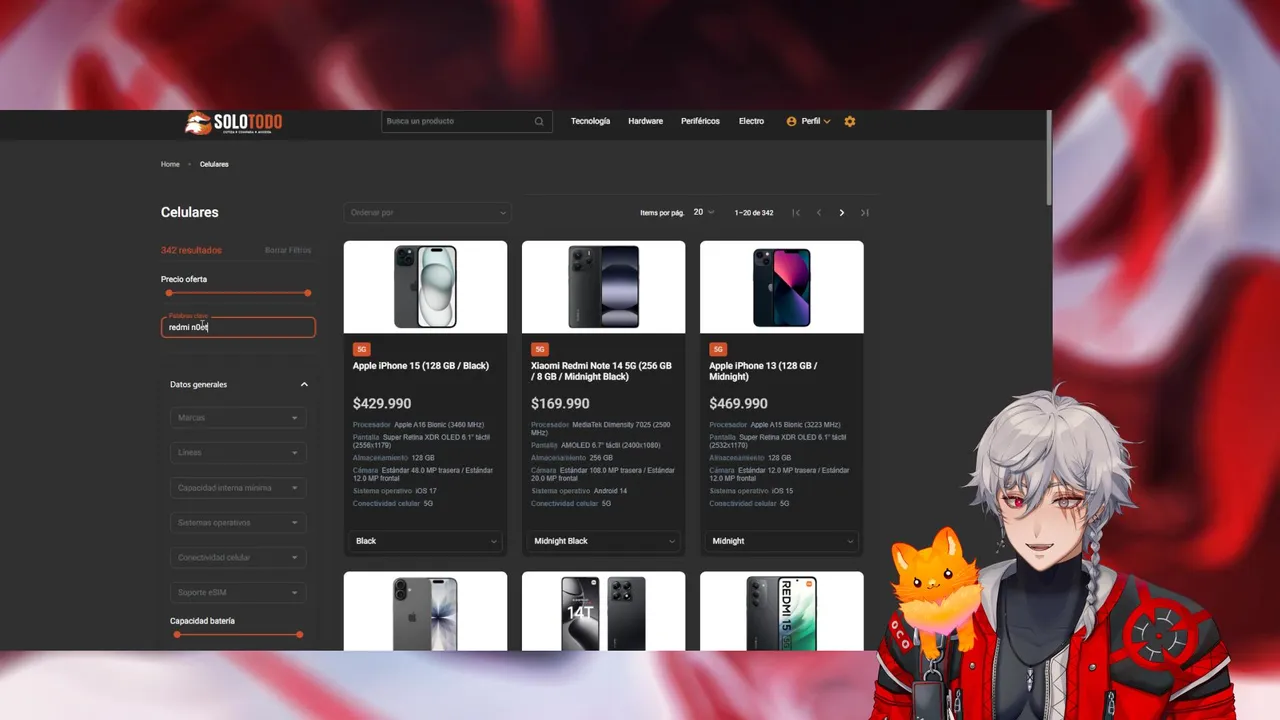1280x720 pixels.
Task: Click the 5G badge on iPhone 15
Action: 362,349
